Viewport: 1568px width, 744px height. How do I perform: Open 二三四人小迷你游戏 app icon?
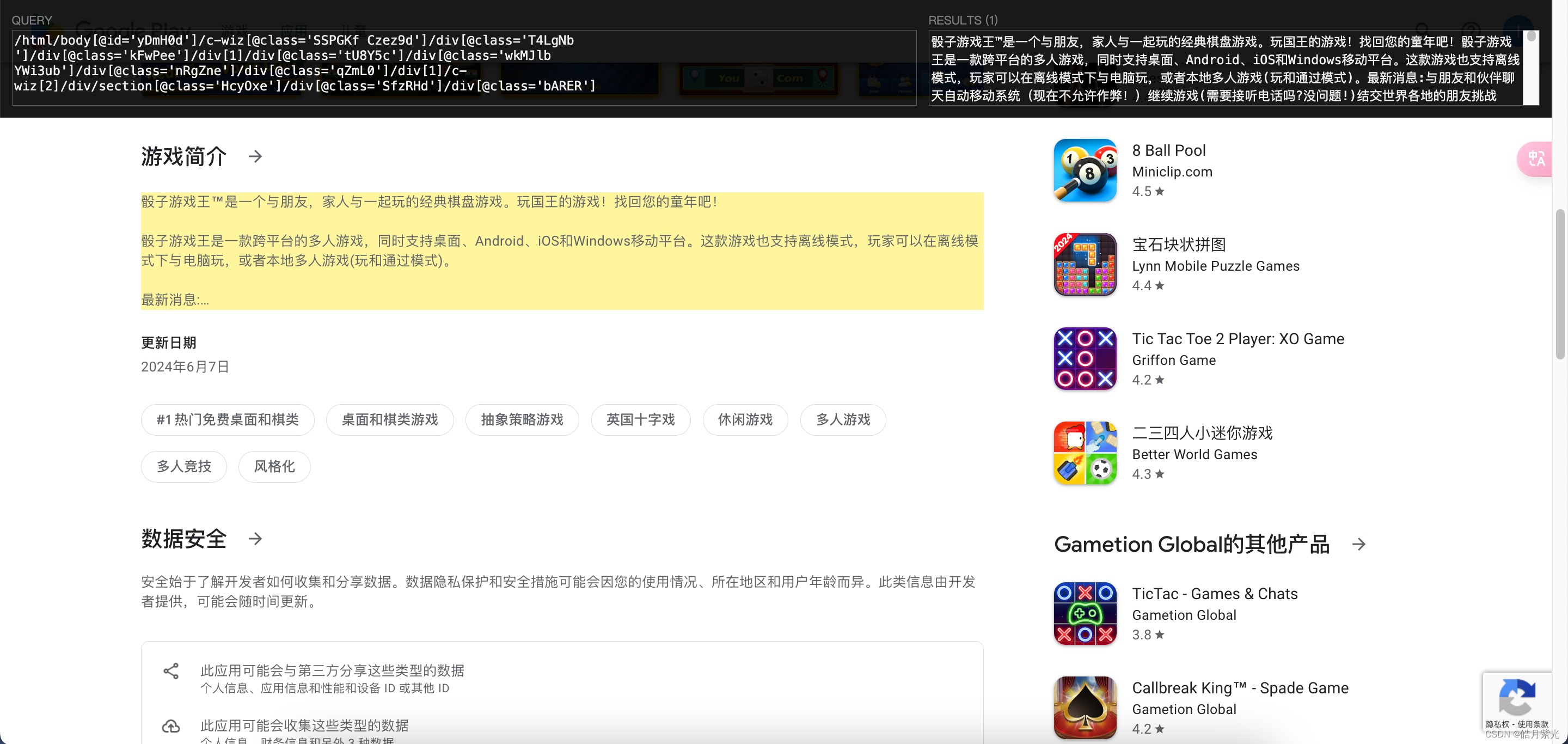click(1085, 453)
